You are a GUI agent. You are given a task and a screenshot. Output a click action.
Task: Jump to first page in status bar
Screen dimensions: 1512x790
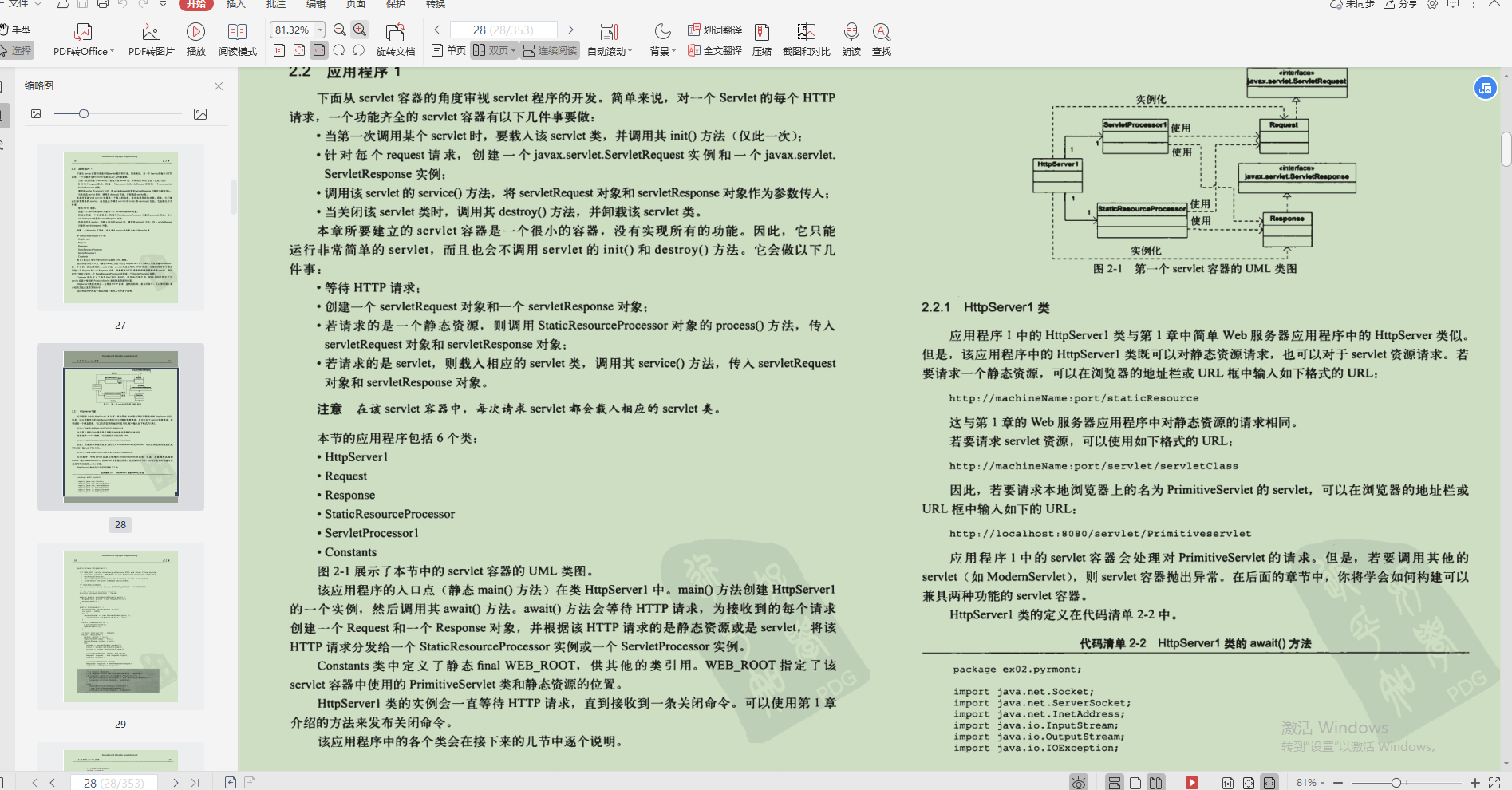click(33, 783)
